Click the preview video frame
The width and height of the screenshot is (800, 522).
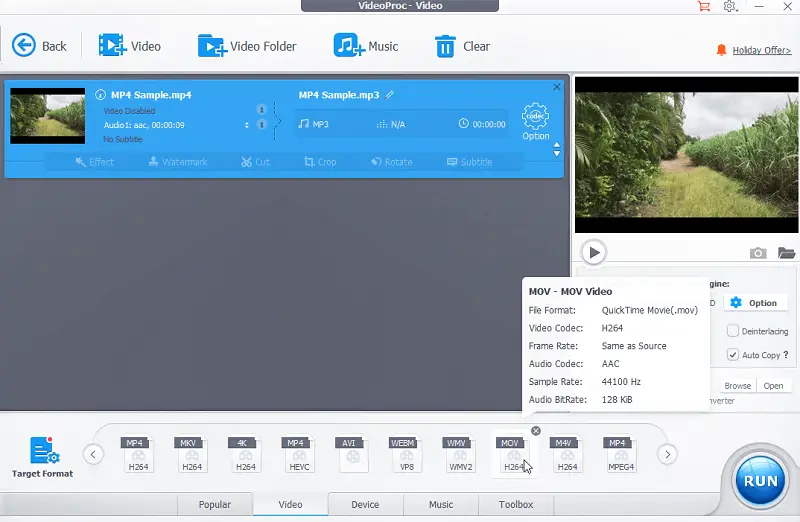(x=687, y=155)
